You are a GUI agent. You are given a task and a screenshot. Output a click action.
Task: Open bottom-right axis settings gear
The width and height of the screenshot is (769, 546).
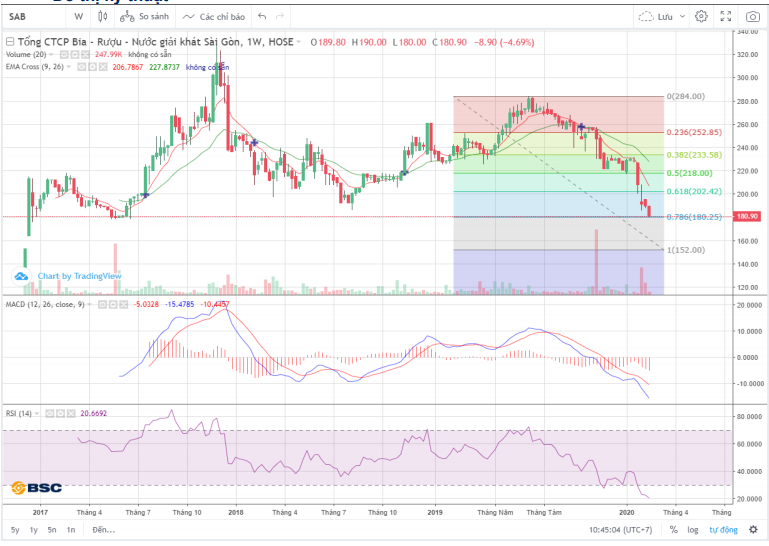click(753, 530)
